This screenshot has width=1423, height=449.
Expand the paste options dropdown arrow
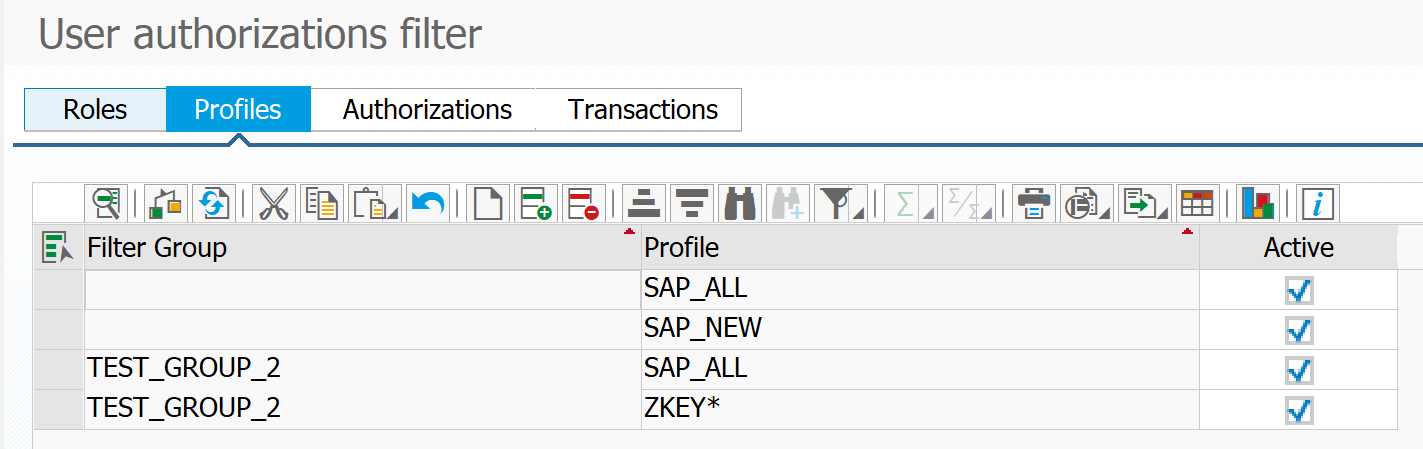(394, 212)
